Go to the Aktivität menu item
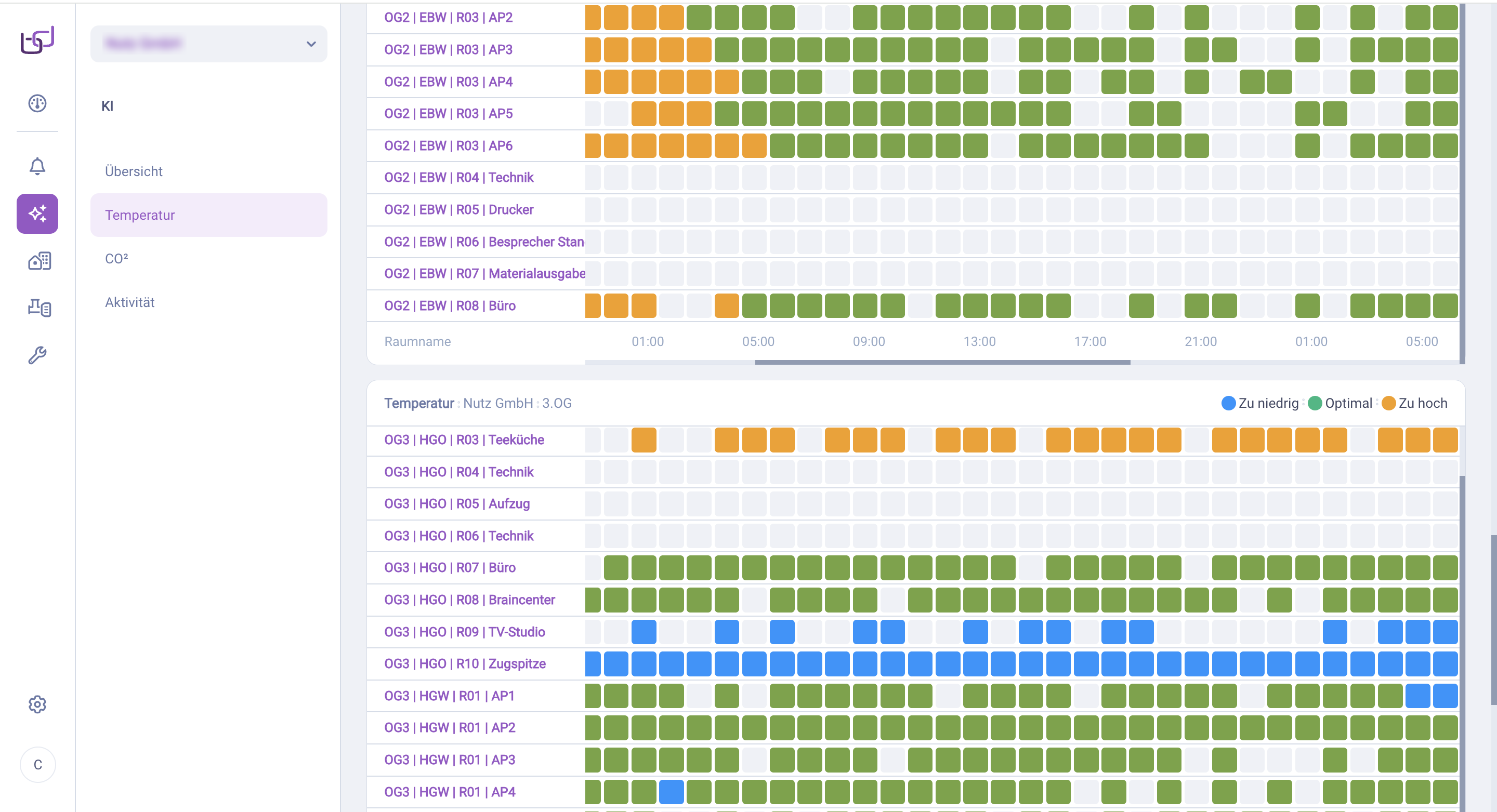Viewport: 1497px width, 812px height. tap(129, 302)
